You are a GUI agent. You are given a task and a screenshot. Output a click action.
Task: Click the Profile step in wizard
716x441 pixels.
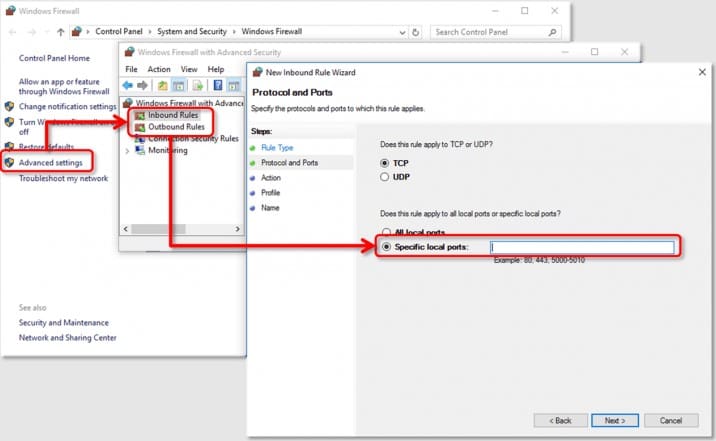click(x=270, y=193)
